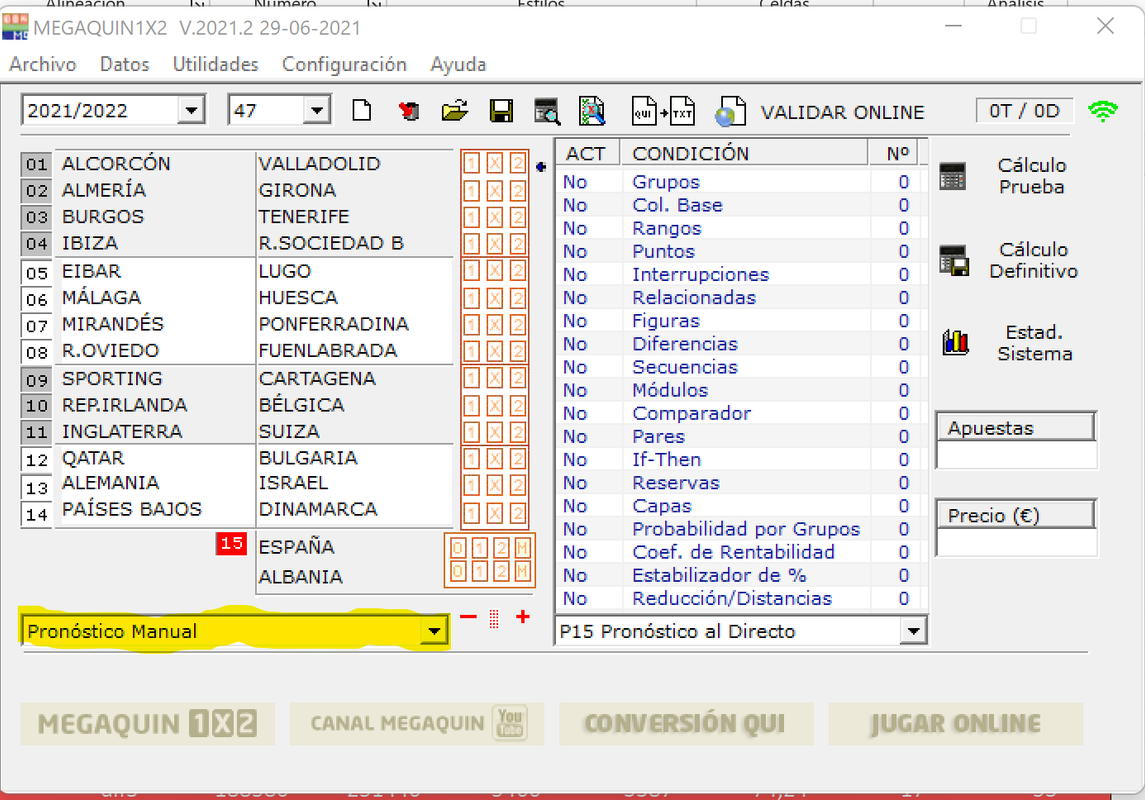Select the Comparador condition row
This screenshot has width=1145, height=800.
pos(740,413)
